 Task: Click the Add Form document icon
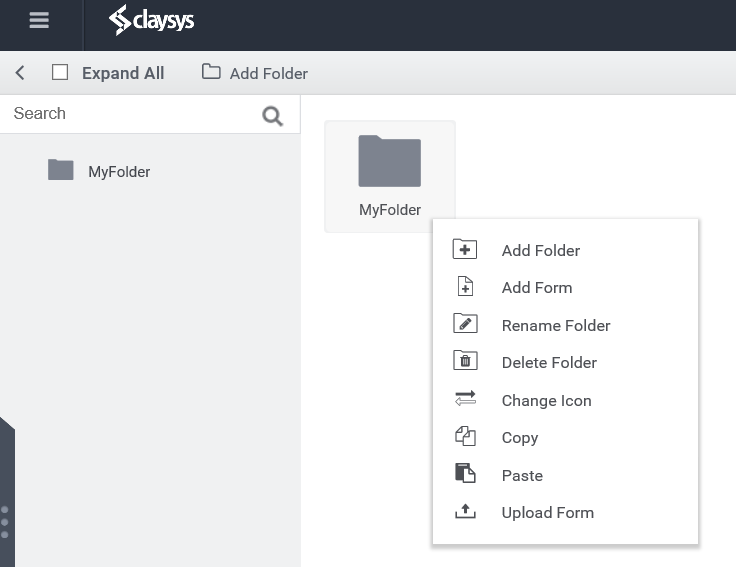(465, 287)
